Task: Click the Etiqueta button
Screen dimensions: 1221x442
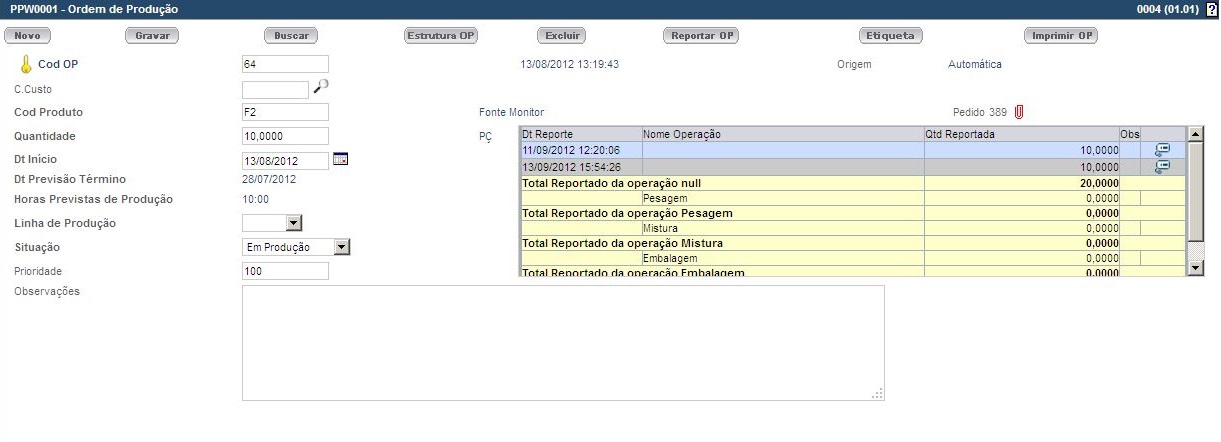Action: coord(890,36)
